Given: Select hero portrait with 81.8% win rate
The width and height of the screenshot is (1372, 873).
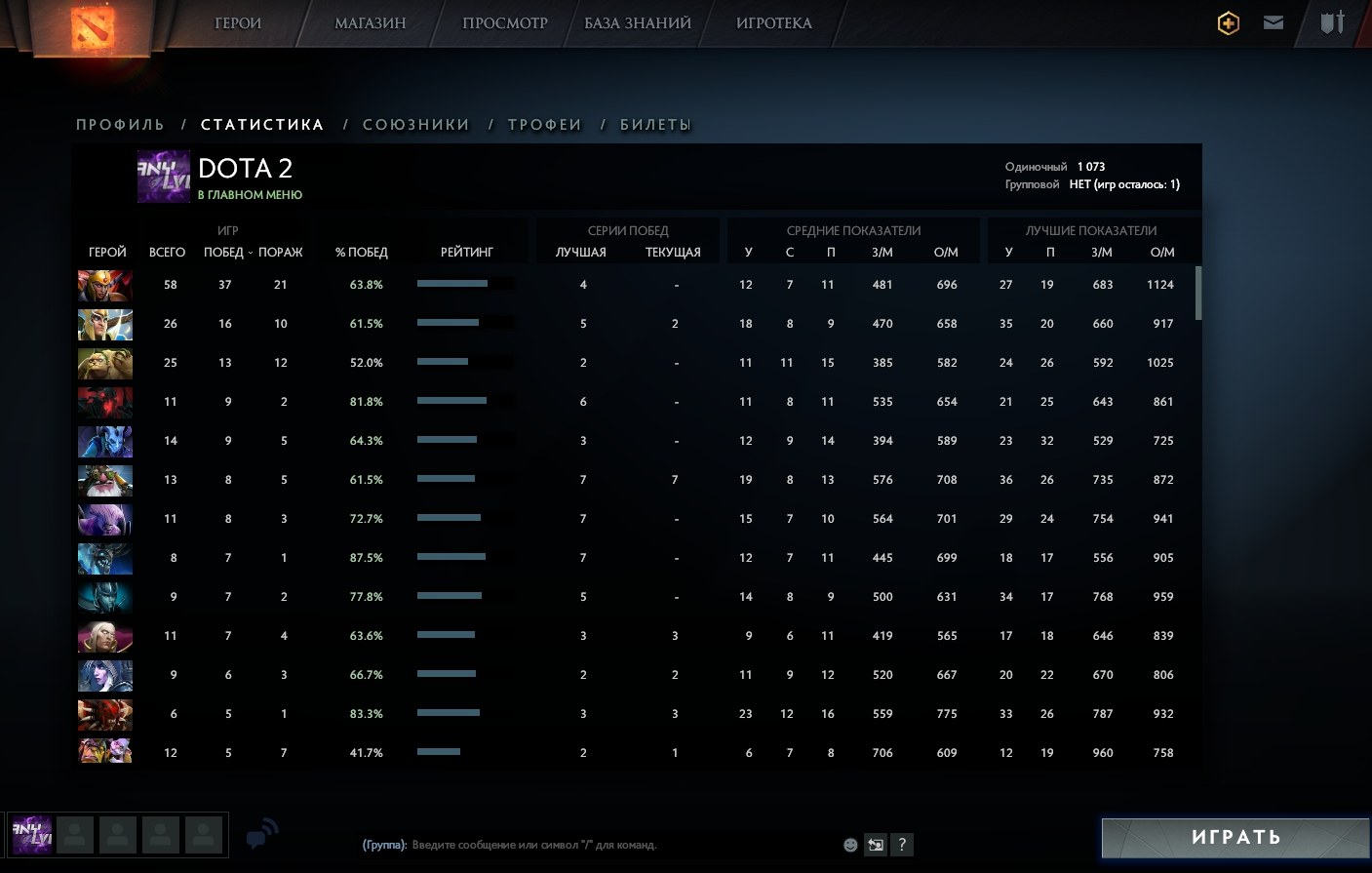Looking at the screenshot, I should tap(105, 402).
